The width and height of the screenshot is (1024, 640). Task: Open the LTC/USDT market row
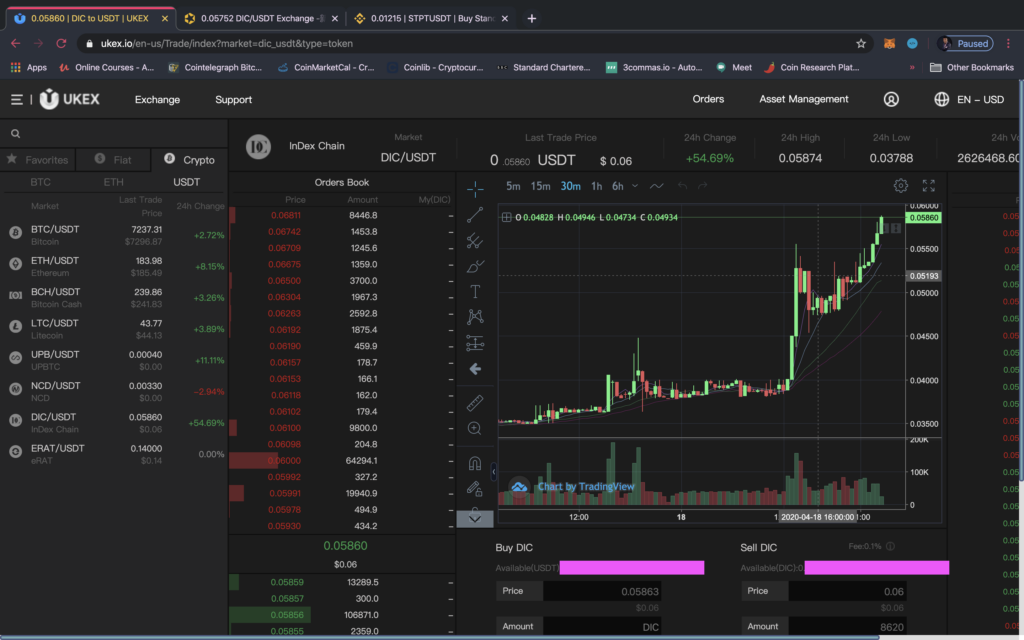click(x=114, y=328)
